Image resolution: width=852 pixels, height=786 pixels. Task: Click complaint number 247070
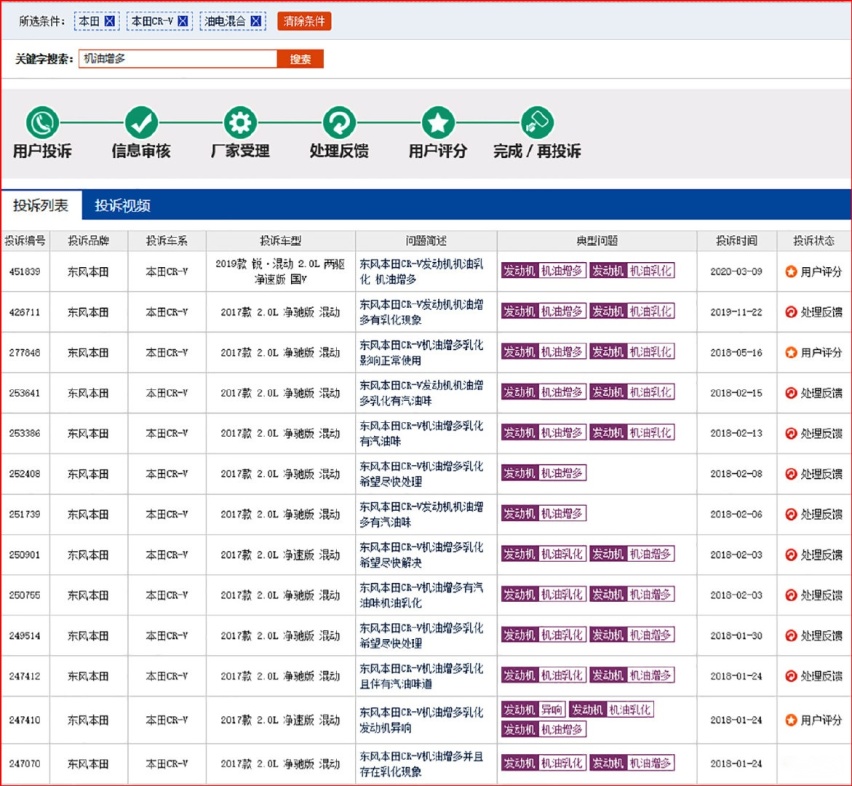click(24, 764)
